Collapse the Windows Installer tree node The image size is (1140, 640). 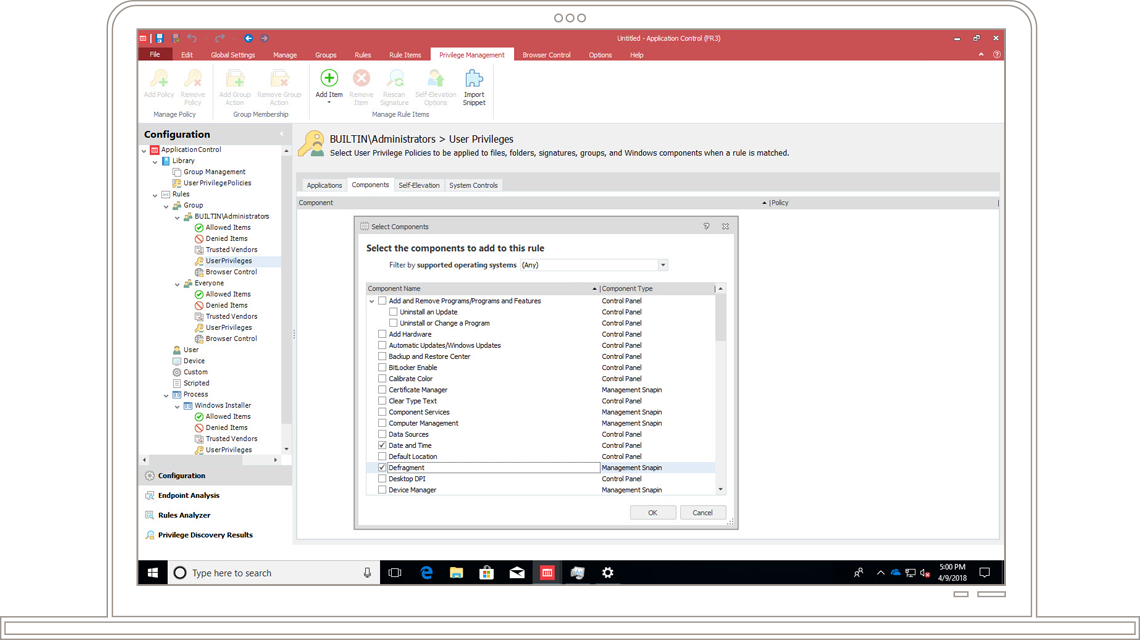[x=177, y=406]
